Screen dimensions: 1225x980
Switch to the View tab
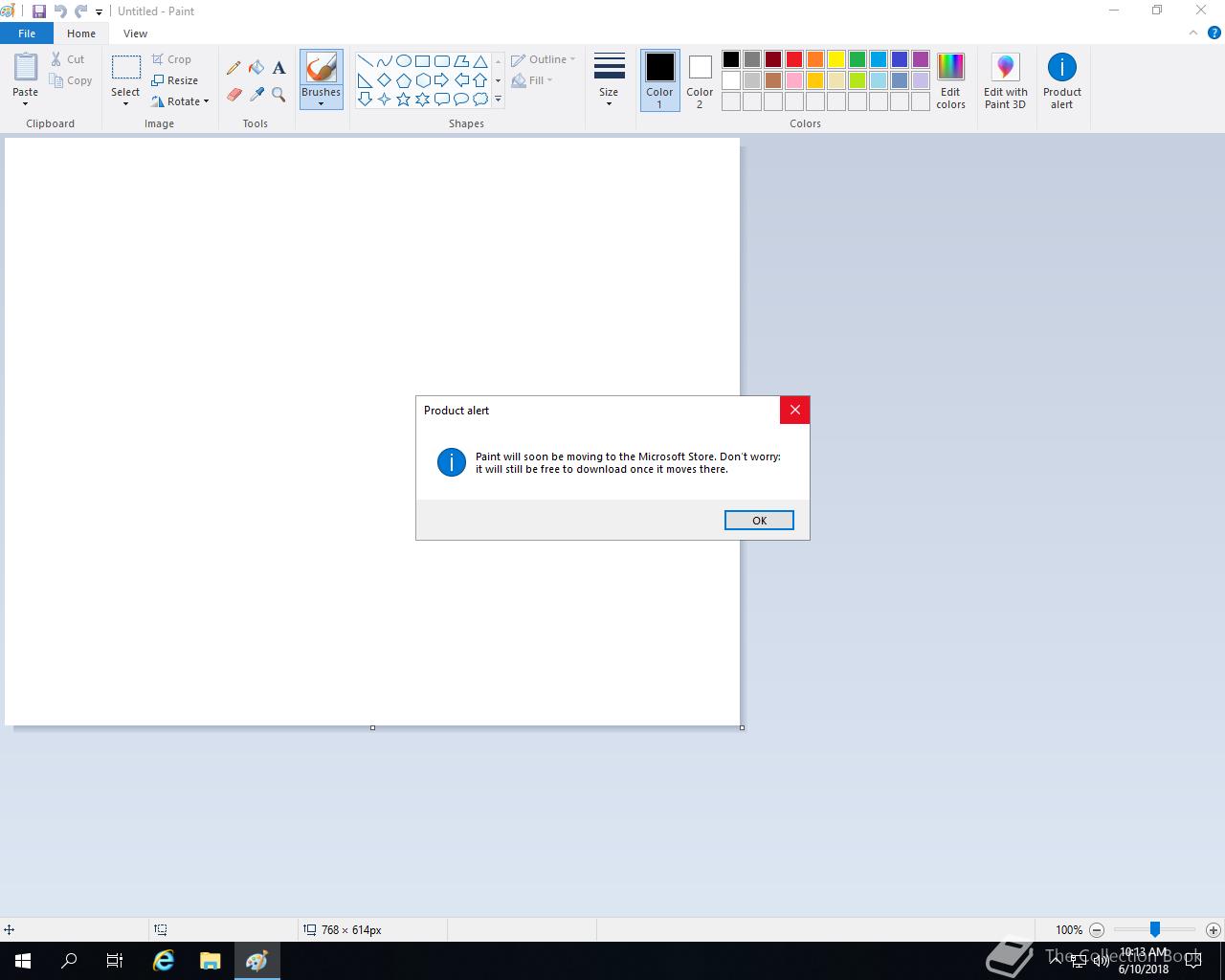(135, 33)
